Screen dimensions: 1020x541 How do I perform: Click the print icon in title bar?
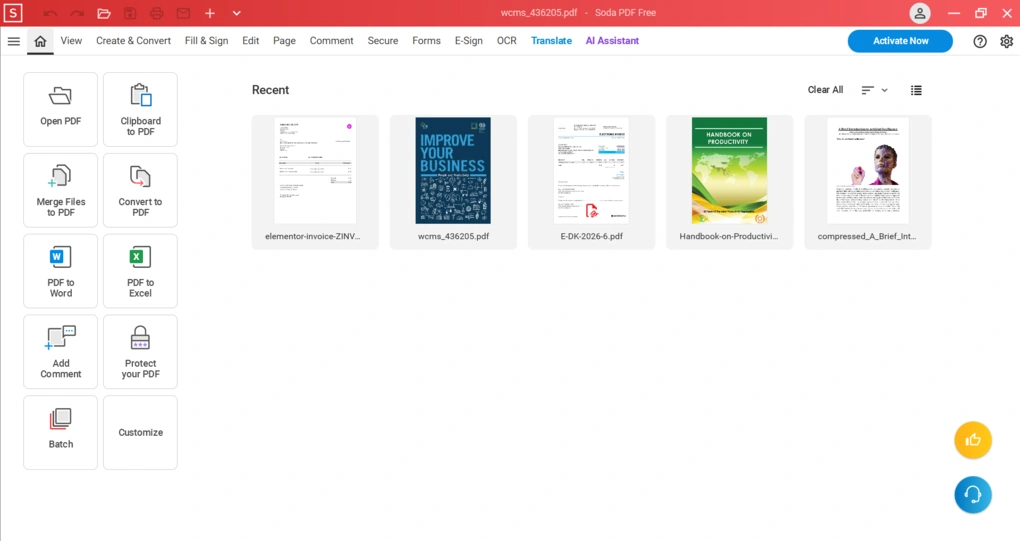click(x=157, y=14)
